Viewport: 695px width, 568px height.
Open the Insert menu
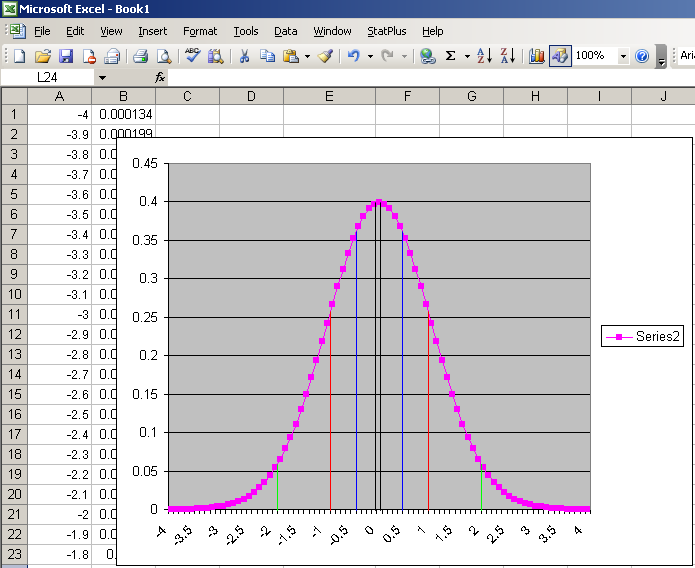coord(152,31)
